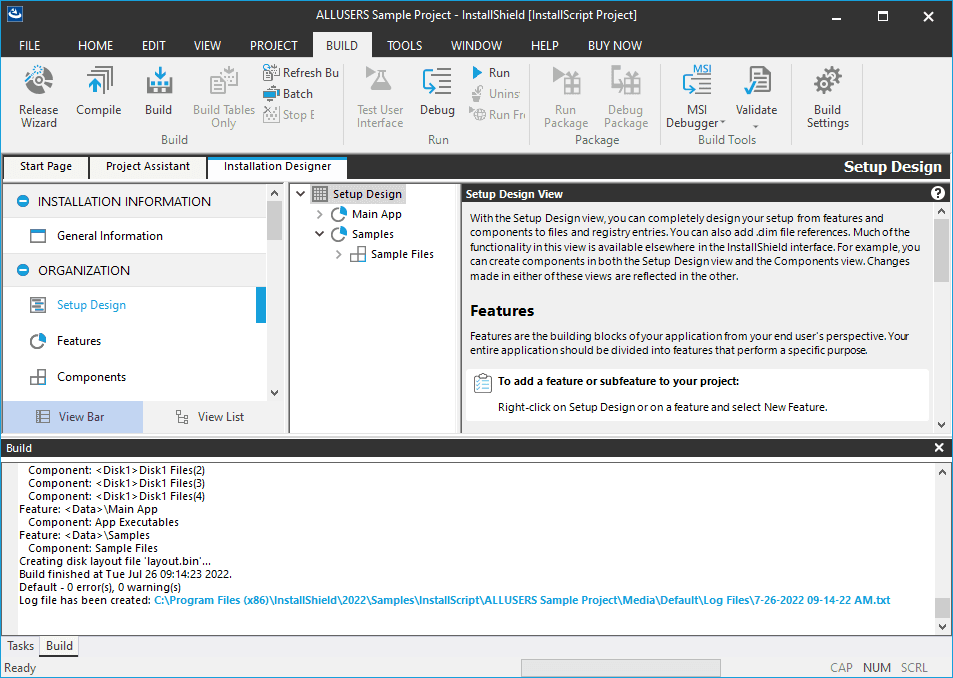Screen dimensions: 953x678
Task: Switch to the VIEW ribbon tab
Action: pyautogui.click(x=207, y=46)
